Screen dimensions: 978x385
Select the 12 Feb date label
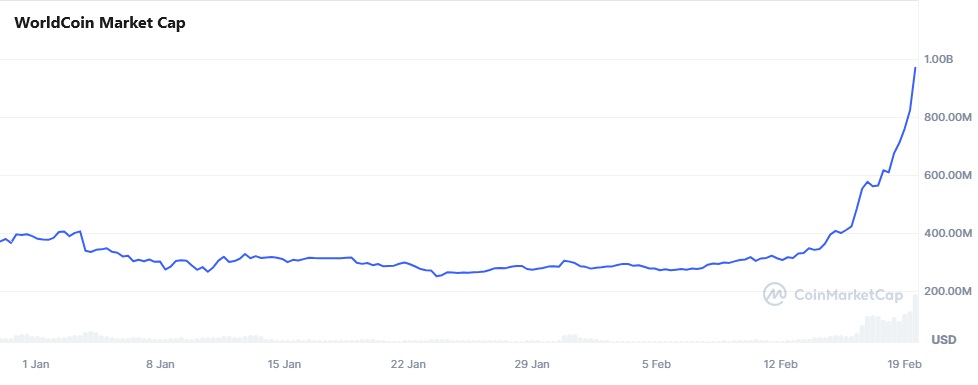(x=781, y=364)
